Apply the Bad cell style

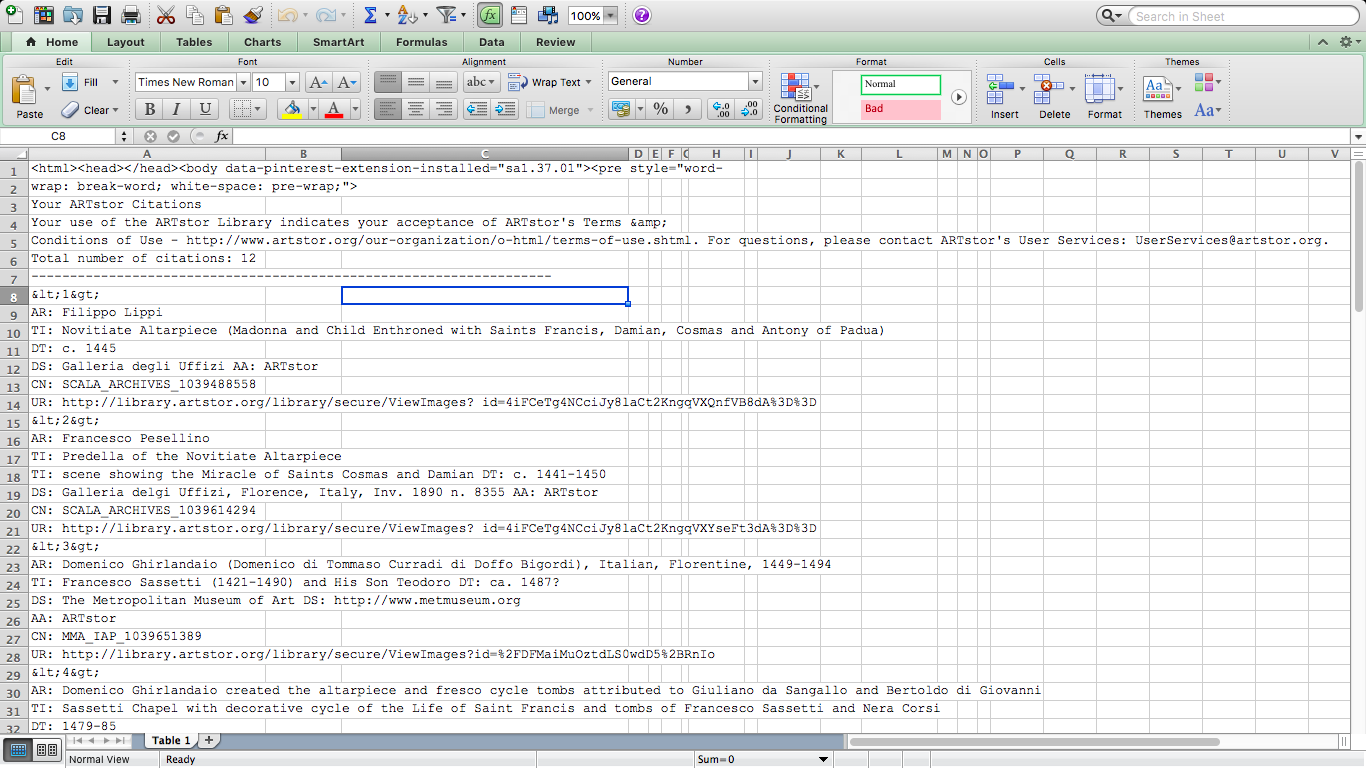click(901, 108)
